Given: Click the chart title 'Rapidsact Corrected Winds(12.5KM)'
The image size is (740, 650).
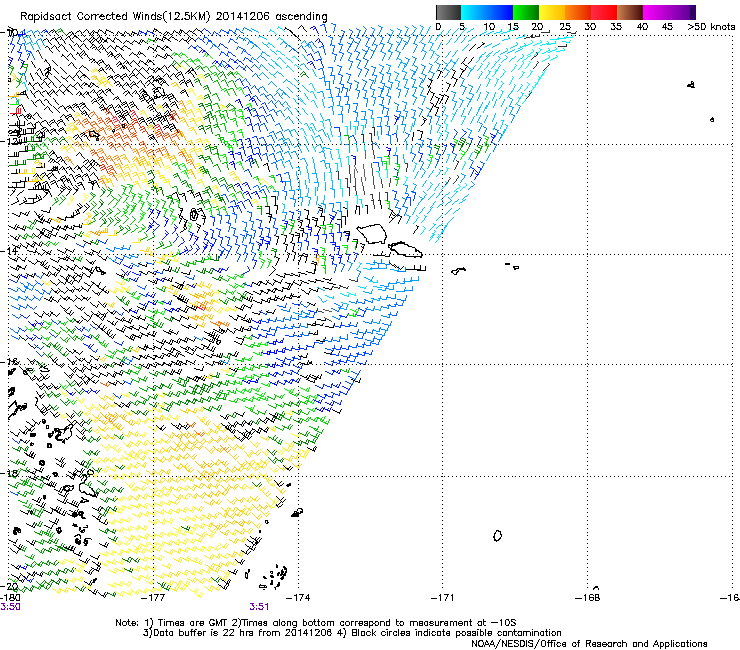Looking at the screenshot, I should pos(115,17).
